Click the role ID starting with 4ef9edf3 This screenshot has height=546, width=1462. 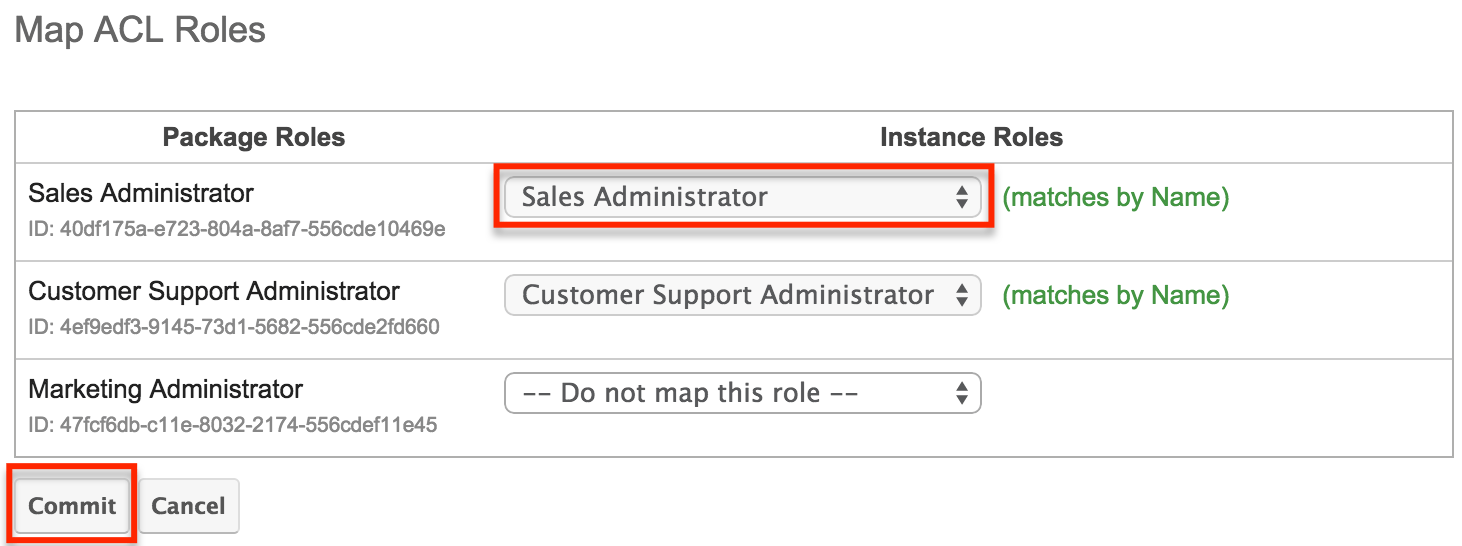click(234, 327)
